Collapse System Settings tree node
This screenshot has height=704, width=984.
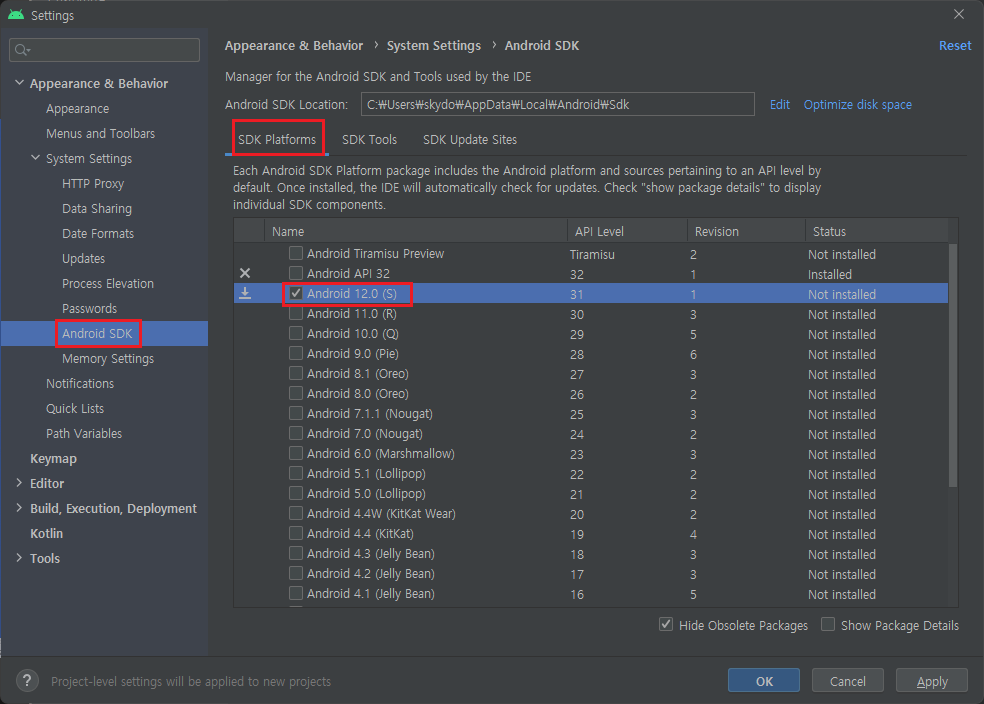36,158
